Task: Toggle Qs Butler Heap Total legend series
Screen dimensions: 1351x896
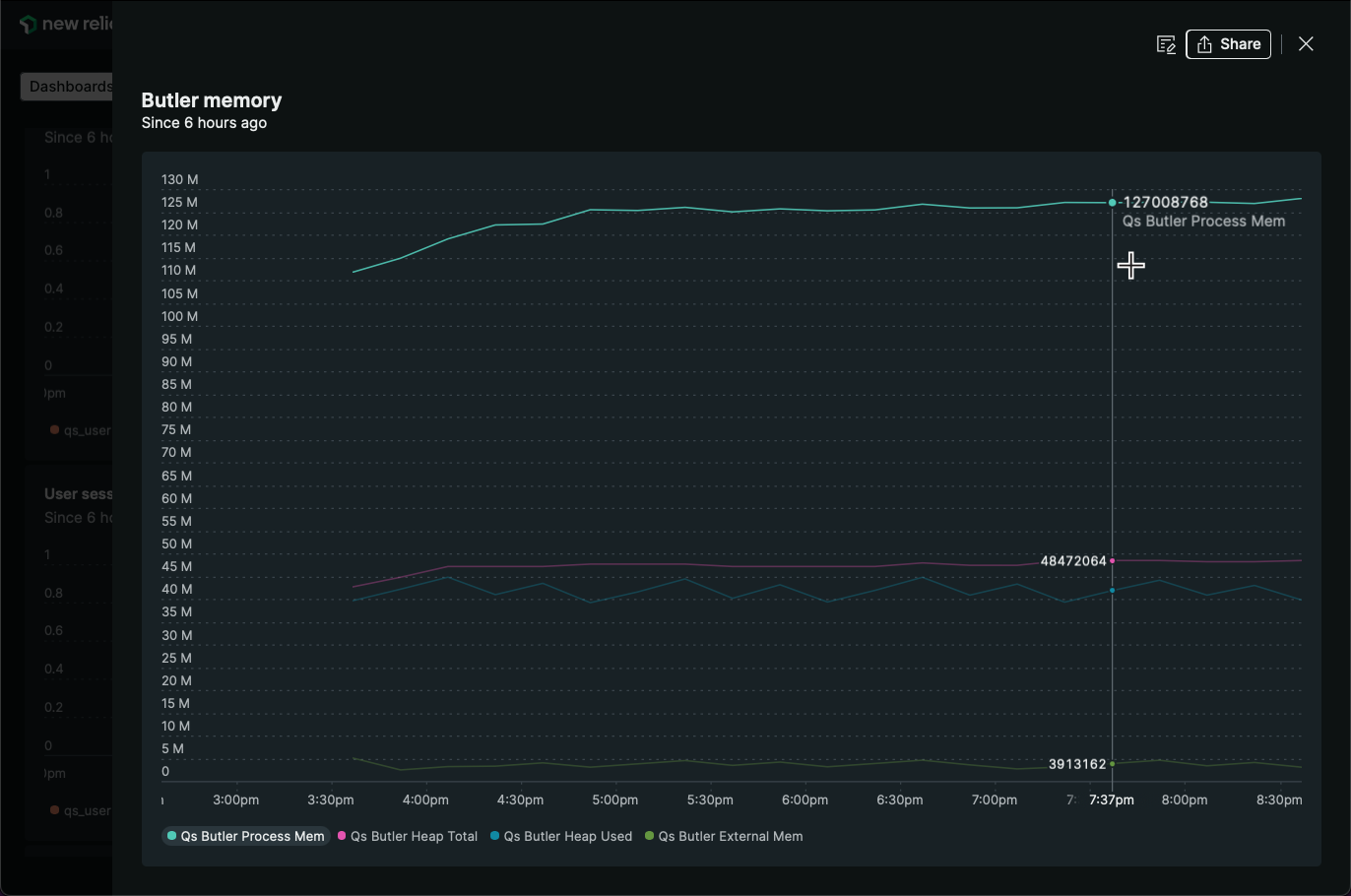Action: click(408, 836)
